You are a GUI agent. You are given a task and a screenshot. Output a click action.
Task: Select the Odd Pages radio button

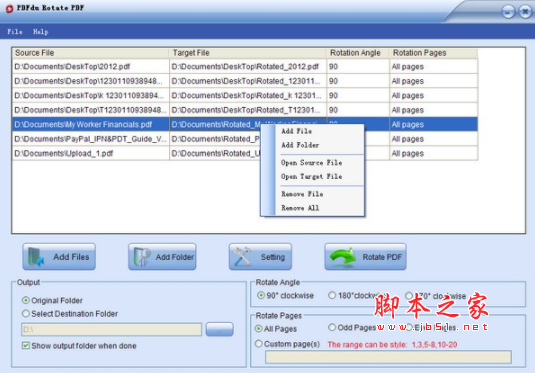tap(332, 327)
